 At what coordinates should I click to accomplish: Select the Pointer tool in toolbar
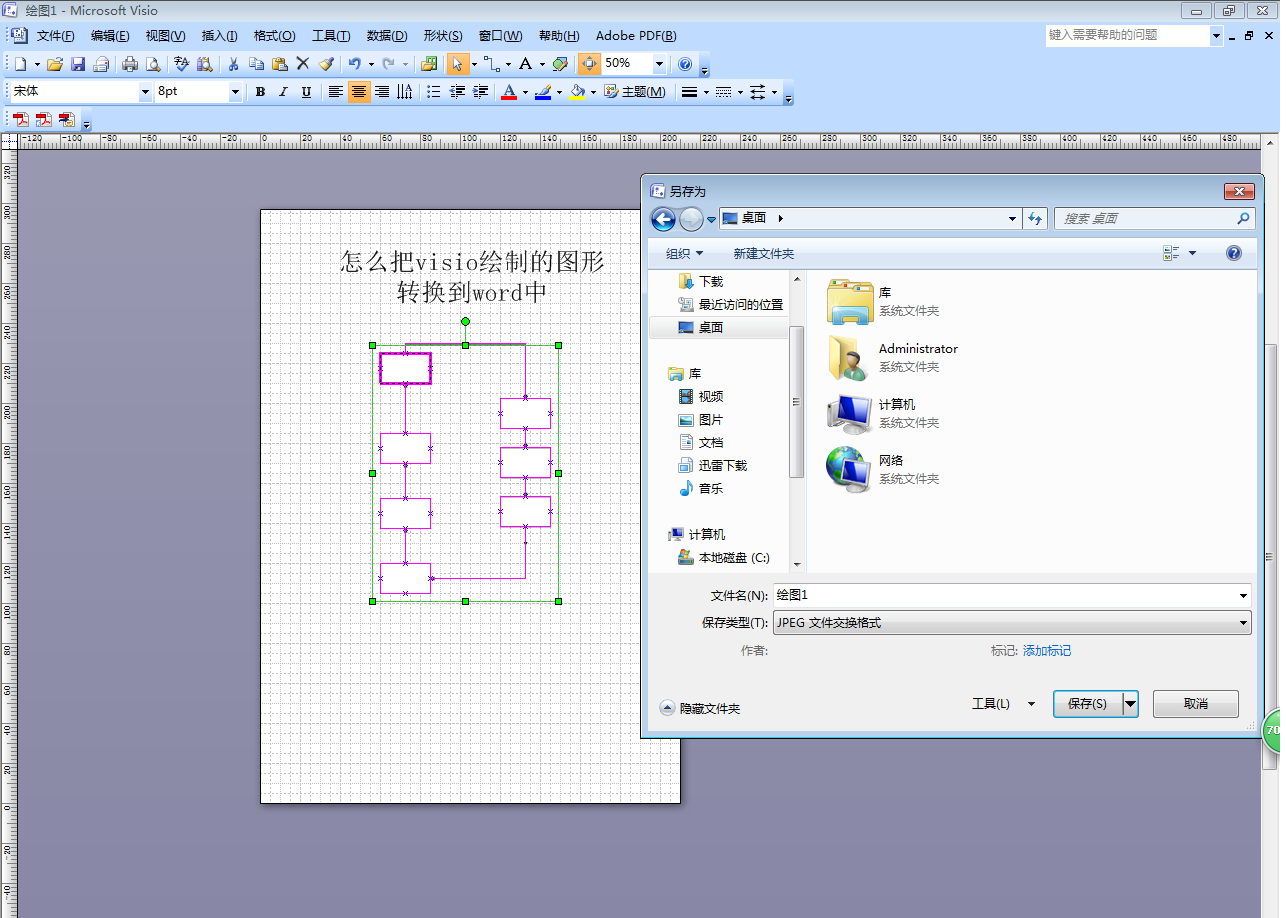(457, 64)
